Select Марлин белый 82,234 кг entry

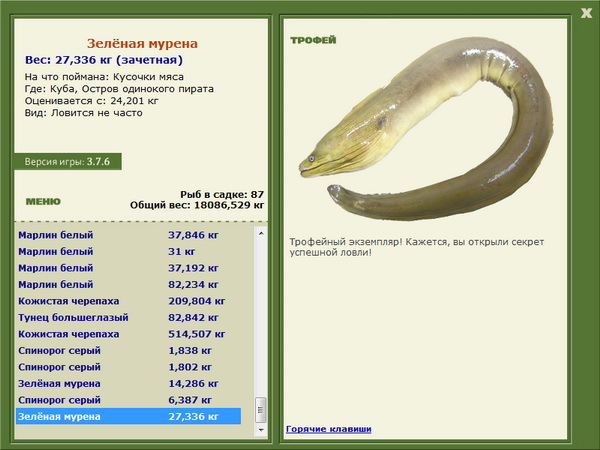tap(129, 284)
